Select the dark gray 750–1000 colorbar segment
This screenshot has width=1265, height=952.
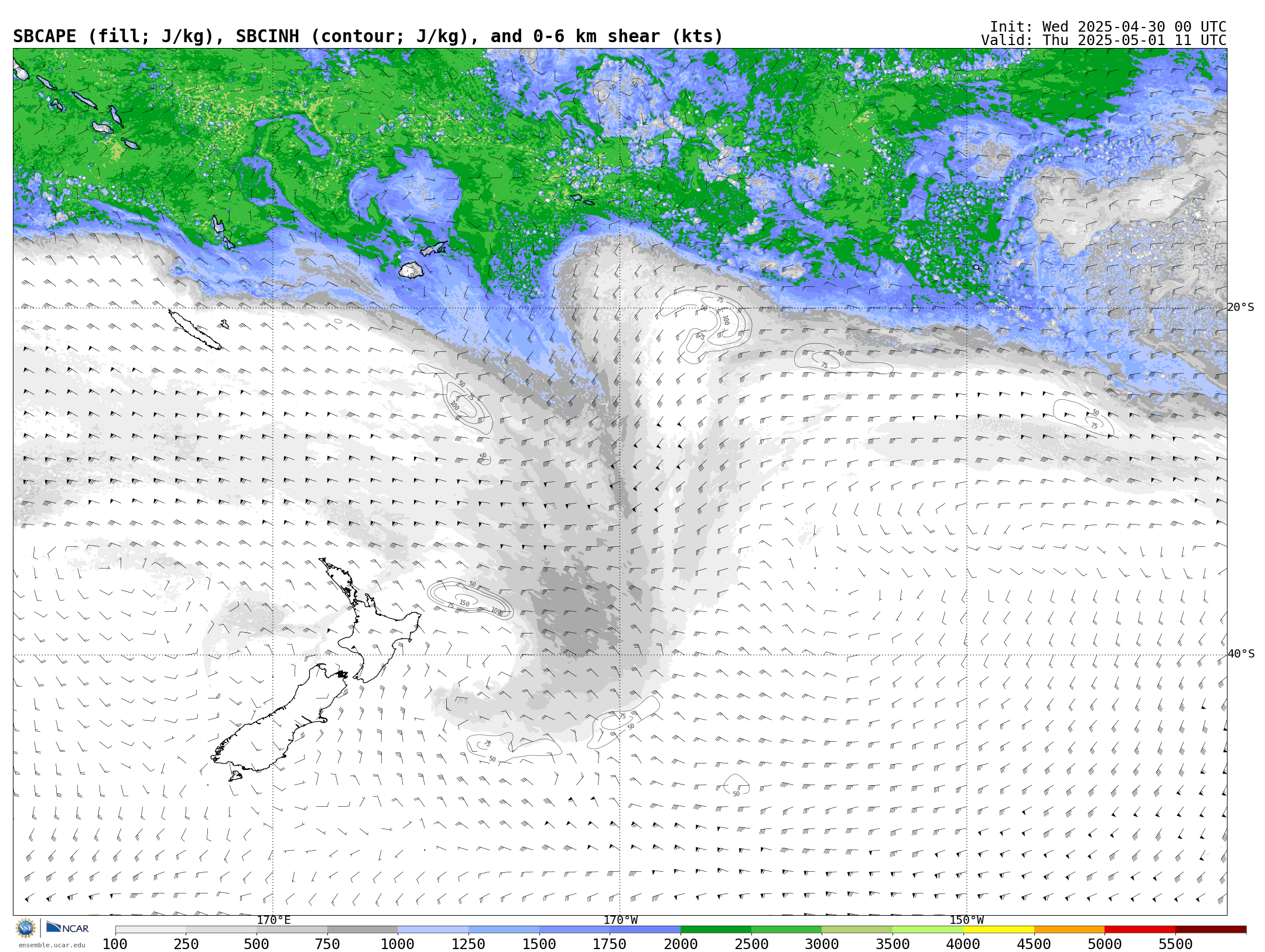pos(363,930)
